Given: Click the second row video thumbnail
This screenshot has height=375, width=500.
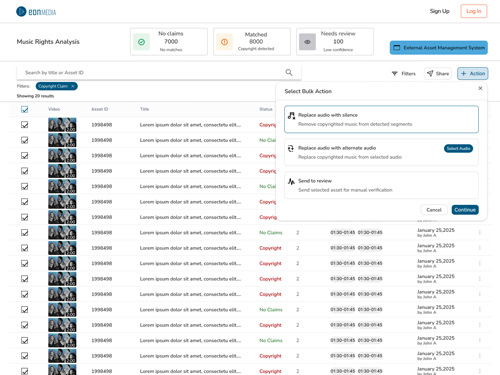Looking at the screenshot, I should 62,140.
